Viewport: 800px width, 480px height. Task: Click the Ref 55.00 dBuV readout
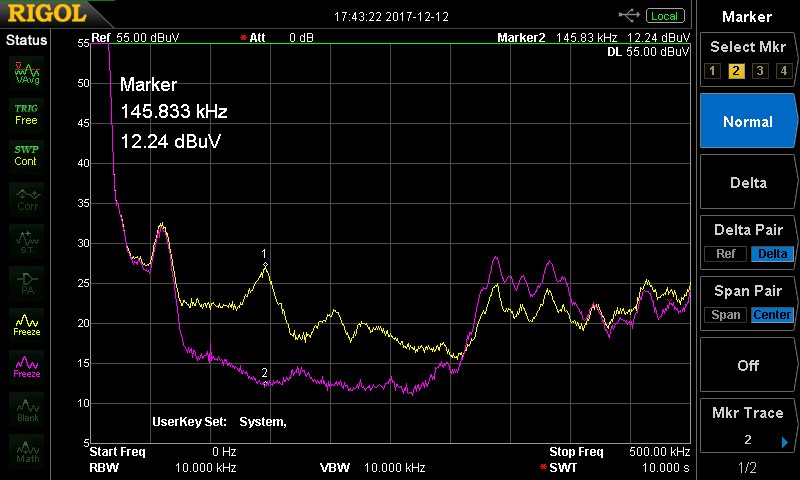pyautogui.click(x=135, y=38)
